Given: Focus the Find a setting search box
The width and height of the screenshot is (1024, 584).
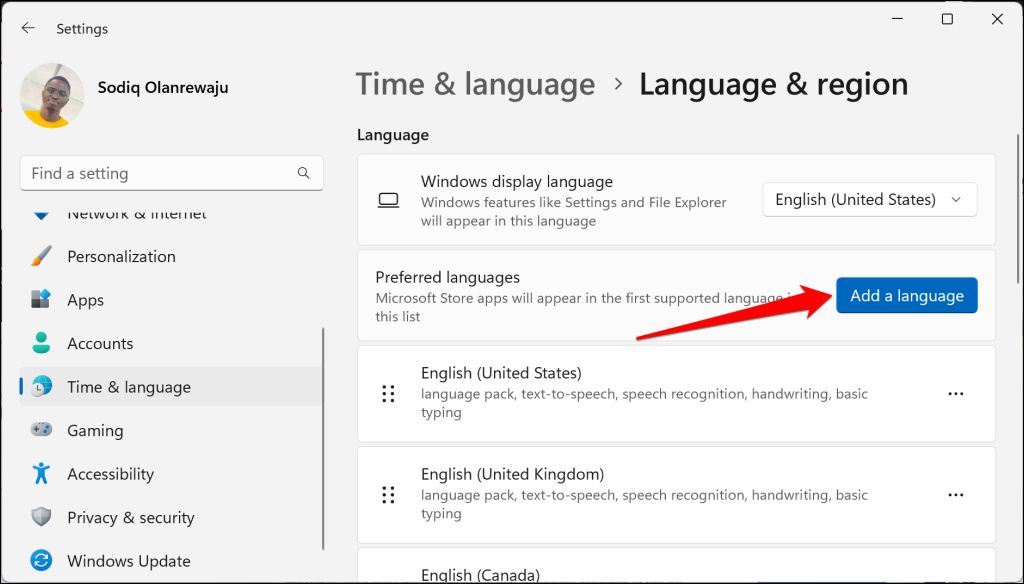Looking at the screenshot, I should (x=172, y=173).
